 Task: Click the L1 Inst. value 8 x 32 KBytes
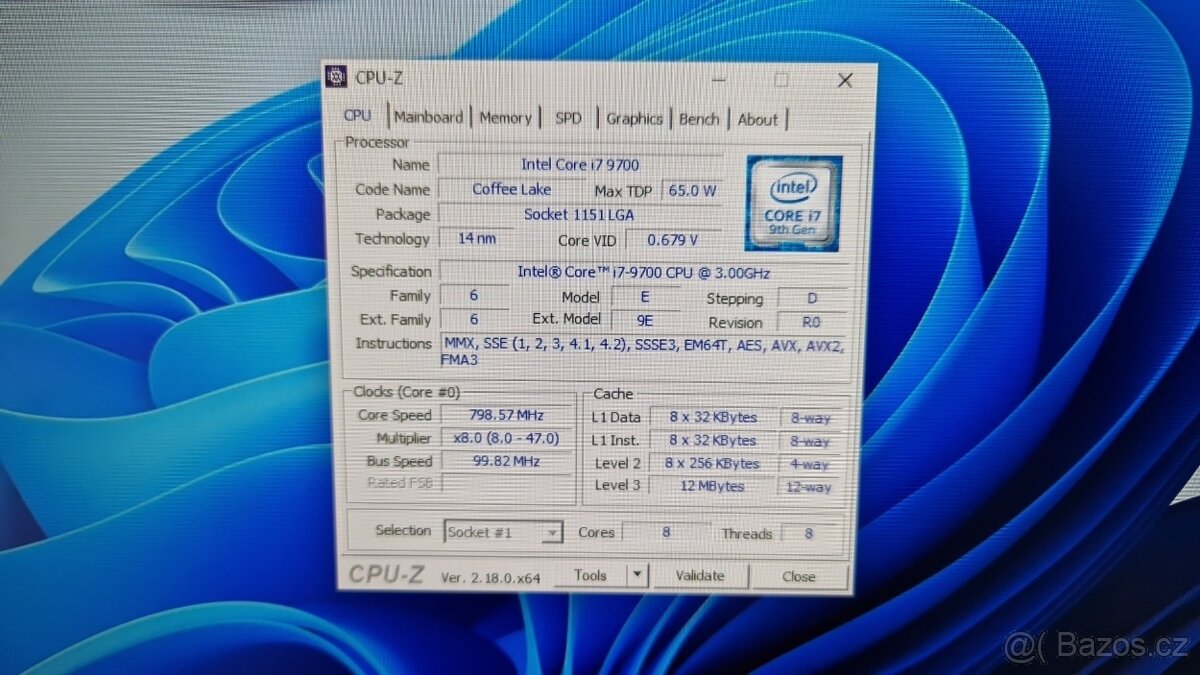(712, 440)
